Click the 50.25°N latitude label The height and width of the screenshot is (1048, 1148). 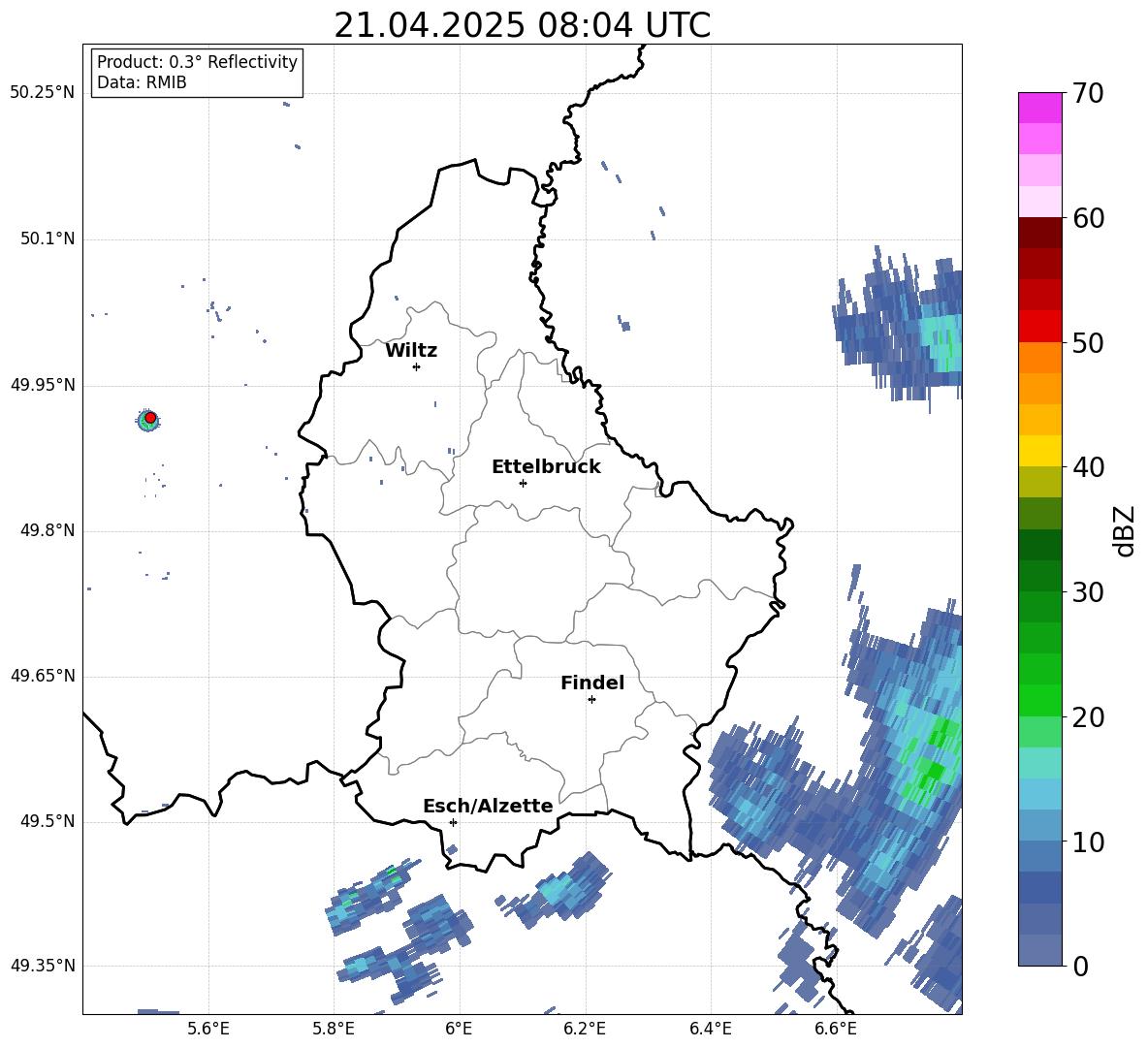(43, 93)
